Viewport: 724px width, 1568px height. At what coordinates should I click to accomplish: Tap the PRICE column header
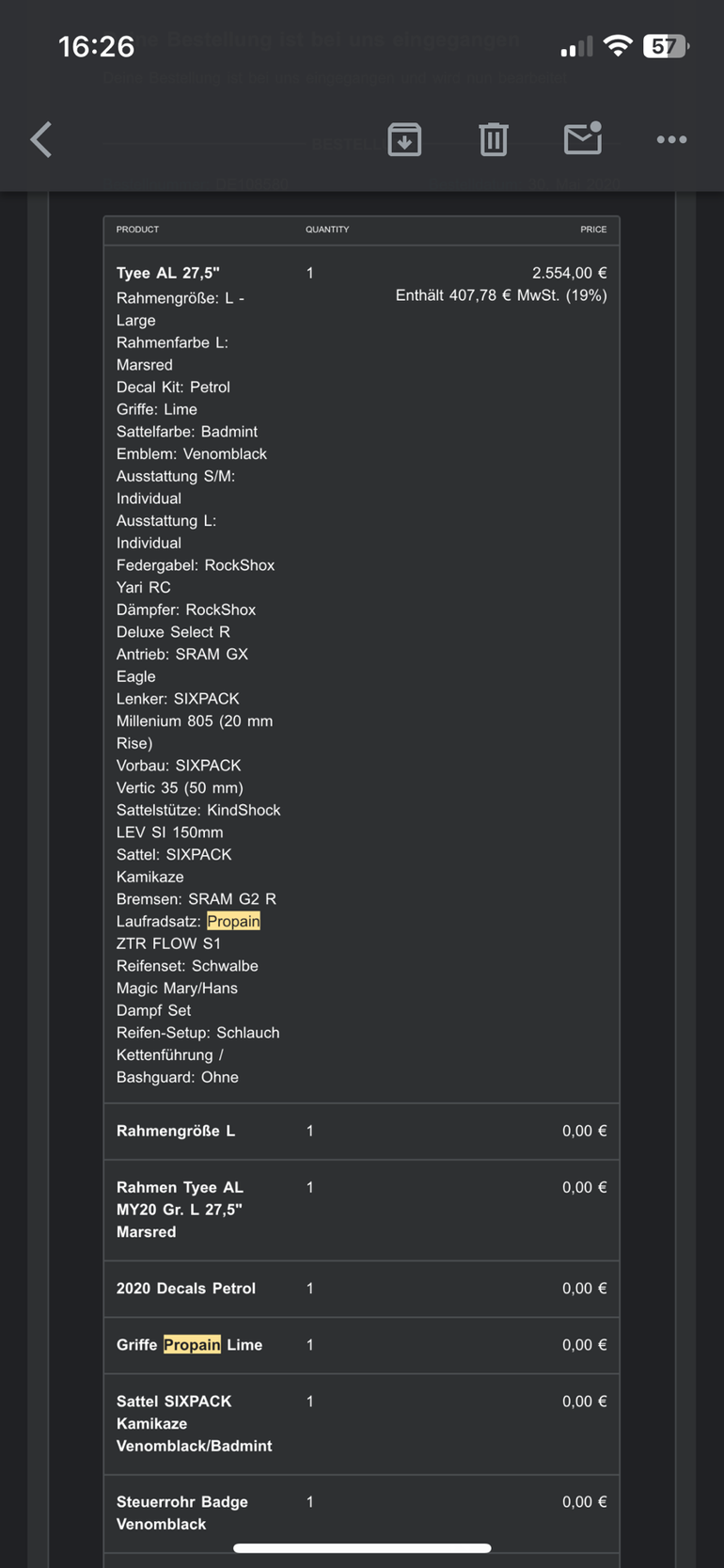(593, 230)
